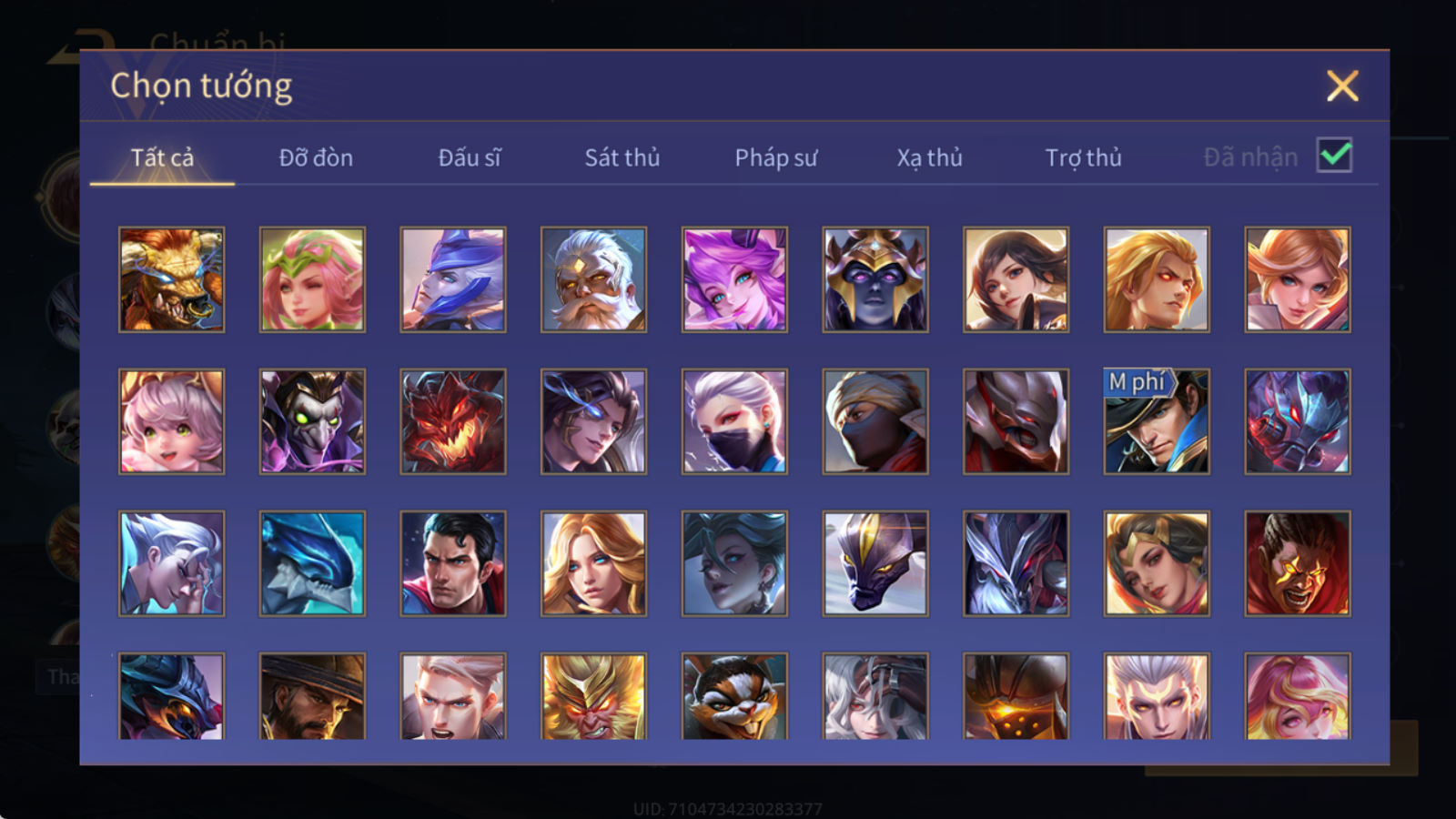Viewport: 1456px width, 819px height.
Task: Select the Superman hero portrait
Action: pos(453,563)
